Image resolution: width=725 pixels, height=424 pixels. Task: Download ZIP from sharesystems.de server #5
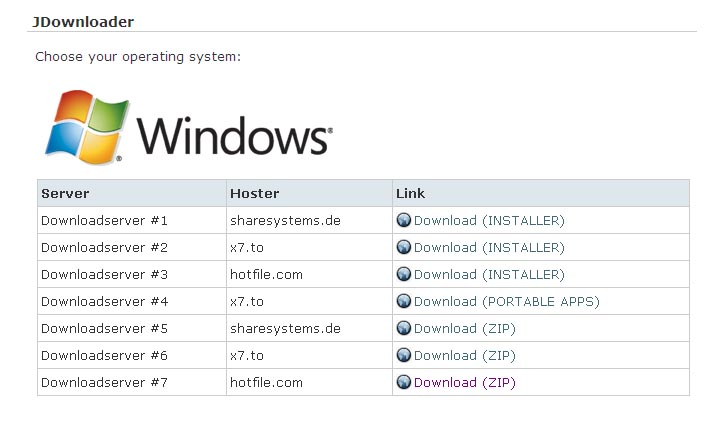tap(464, 328)
